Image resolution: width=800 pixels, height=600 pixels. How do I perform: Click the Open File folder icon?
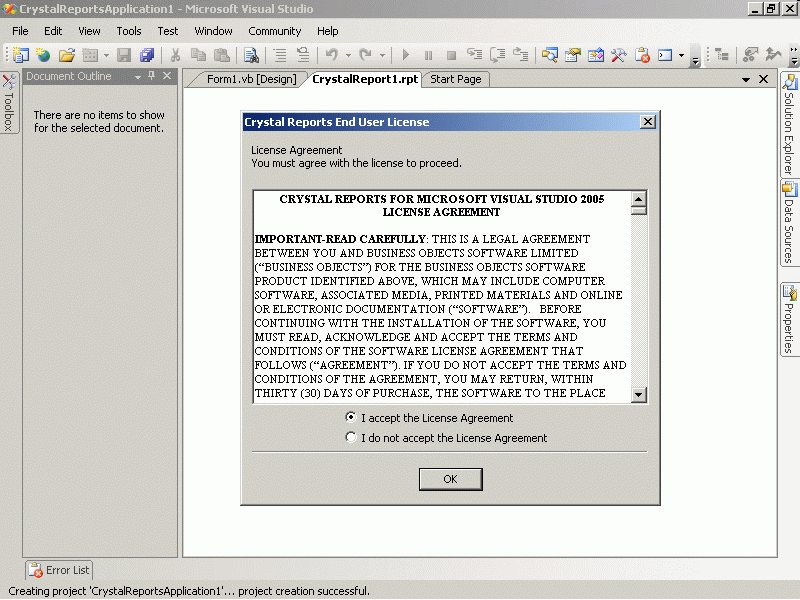point(67,55)
